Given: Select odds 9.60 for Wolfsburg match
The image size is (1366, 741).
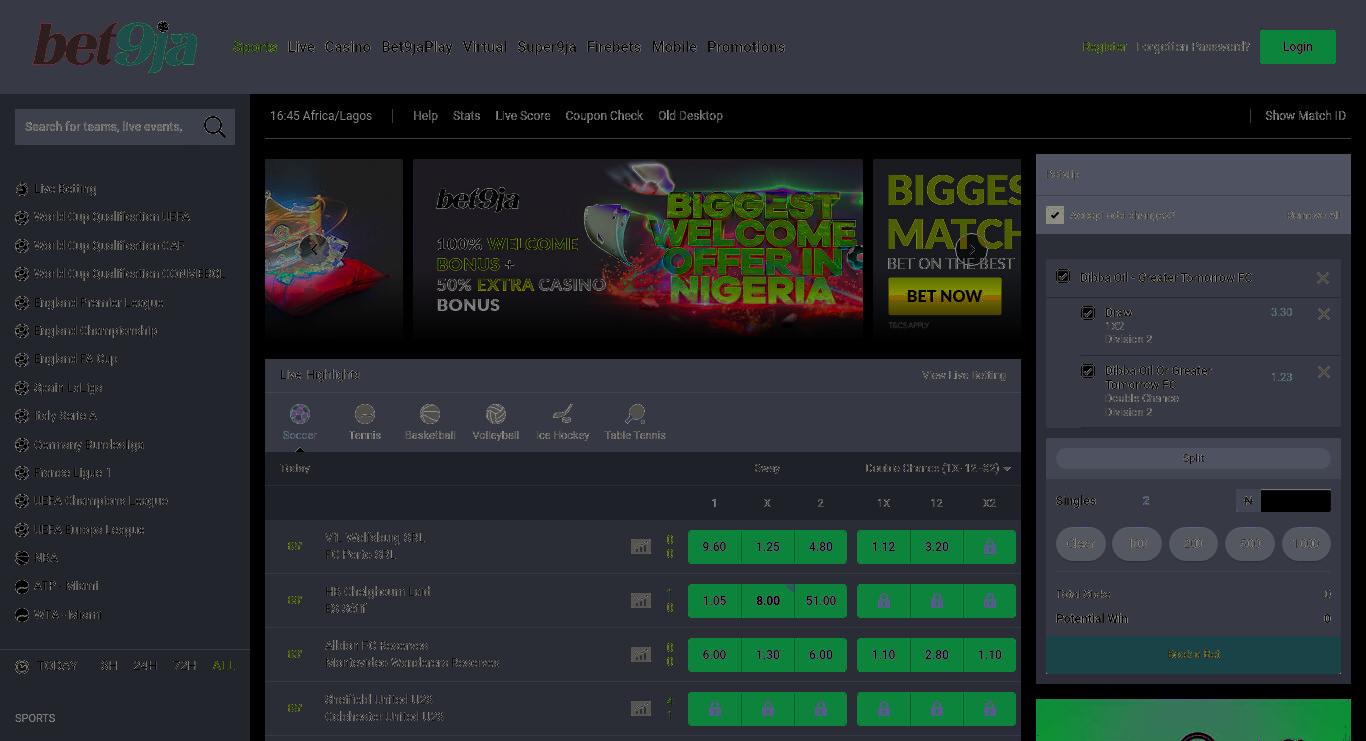Looking at the screenshot, I should click(714, 547).
